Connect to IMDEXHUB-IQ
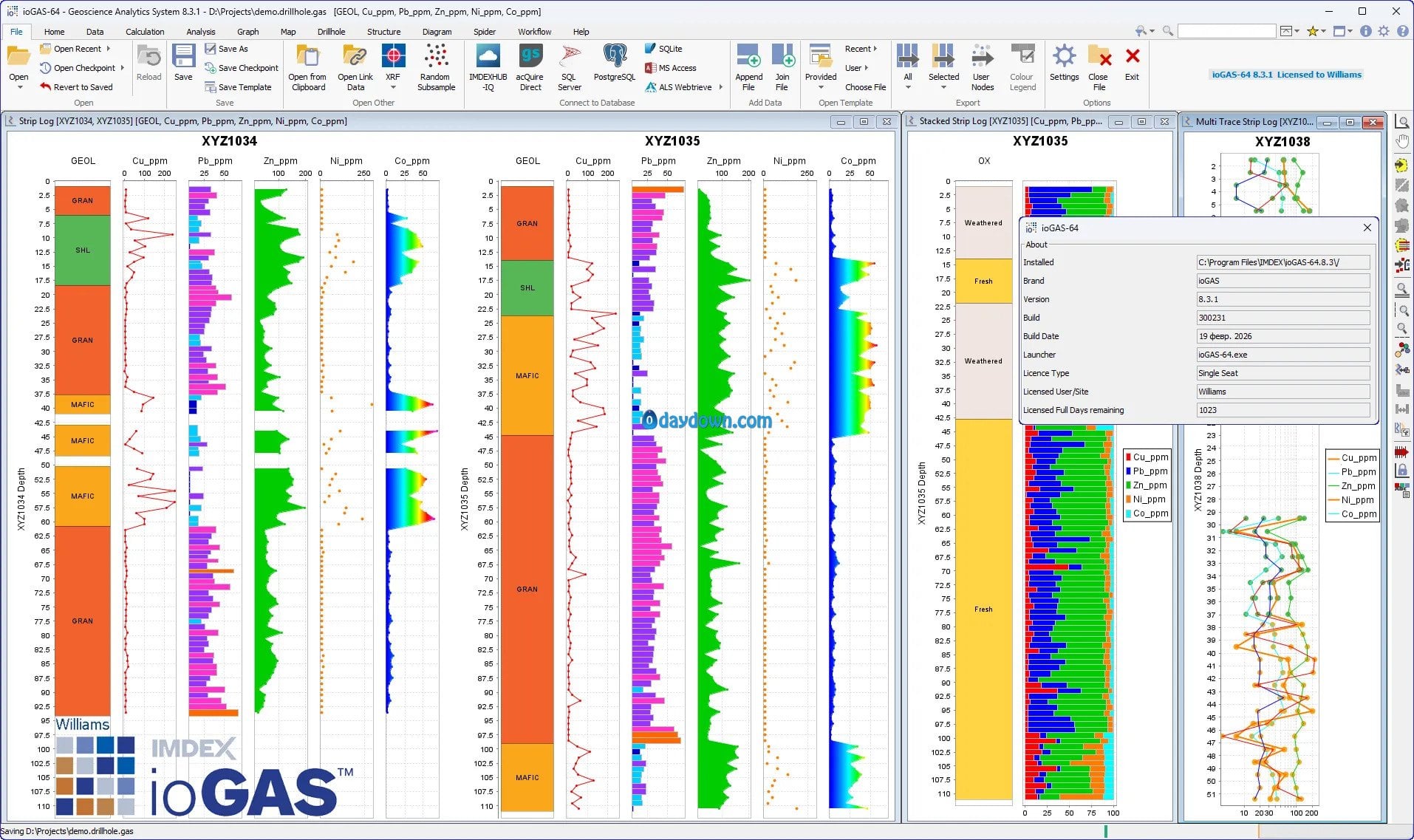The width and height of the screenshot is (1414, 840). 488,57
